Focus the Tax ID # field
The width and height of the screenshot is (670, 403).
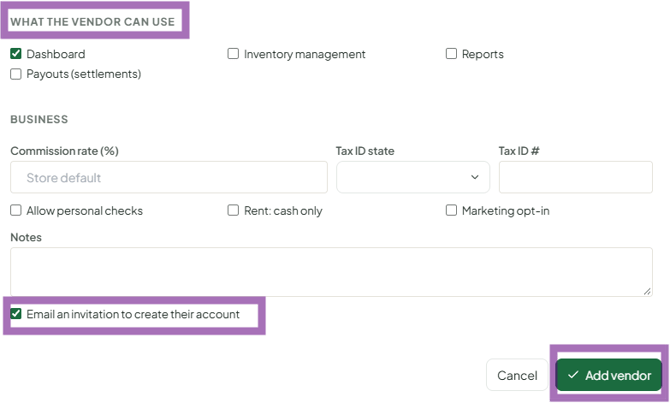pyautogui.click(x=576, y=177)
